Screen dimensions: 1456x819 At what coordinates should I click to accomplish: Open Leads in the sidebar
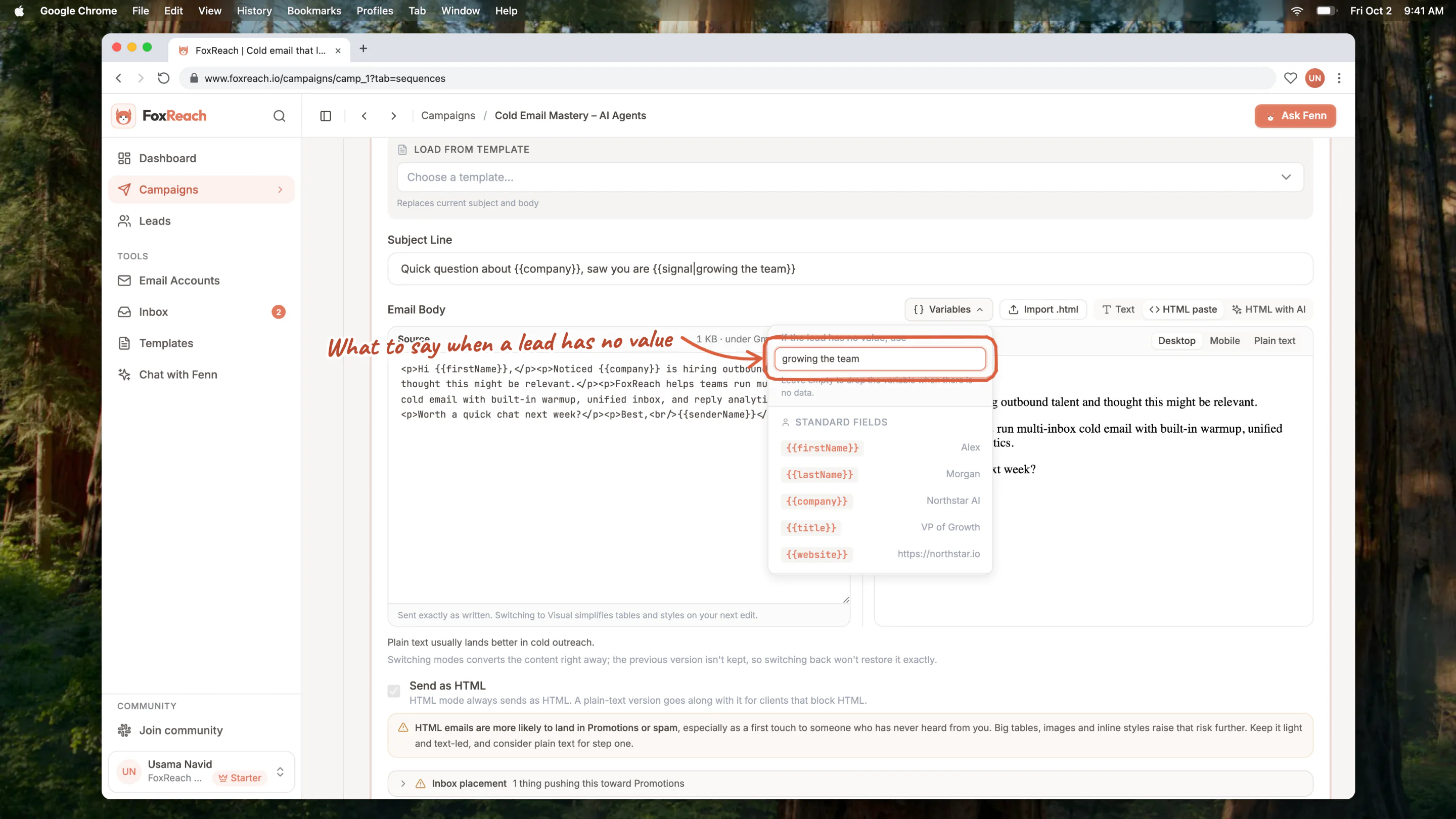point(201,221)
